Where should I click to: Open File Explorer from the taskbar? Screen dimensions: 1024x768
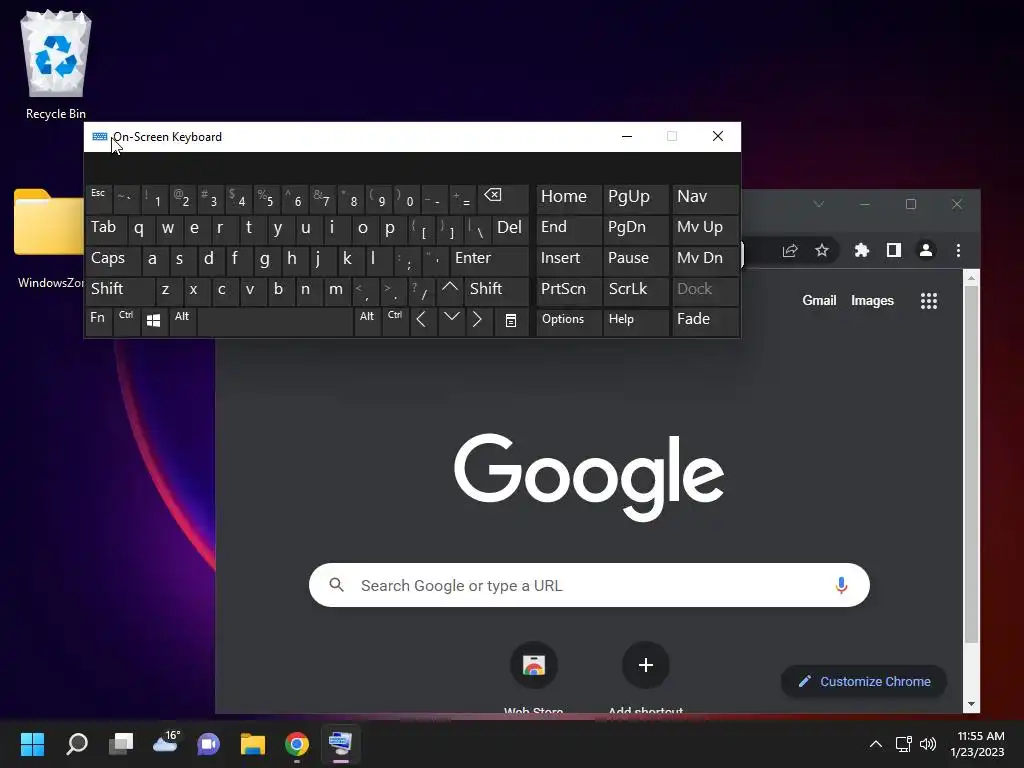pyautogui.click(x=253, y=744)
